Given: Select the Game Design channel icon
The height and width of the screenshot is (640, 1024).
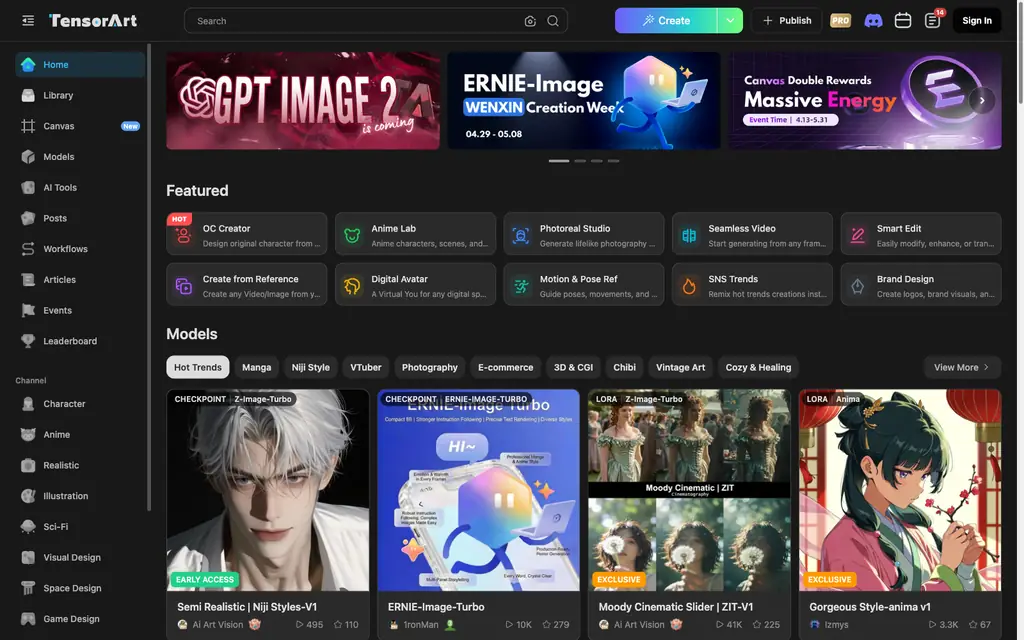Looking at the screenshot, I should click(28, 618).
